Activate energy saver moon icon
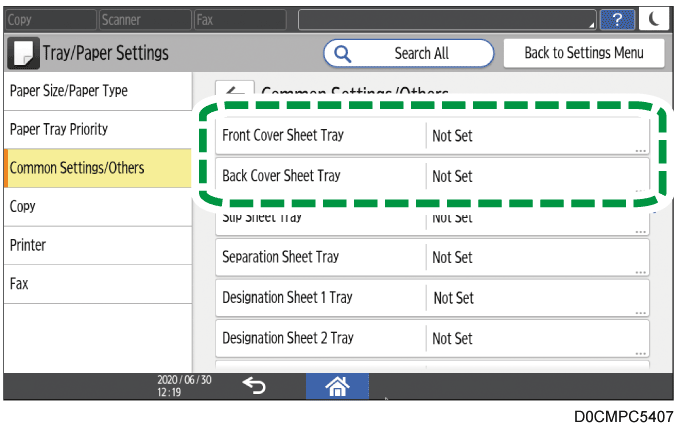 click(x=655, y=19)
